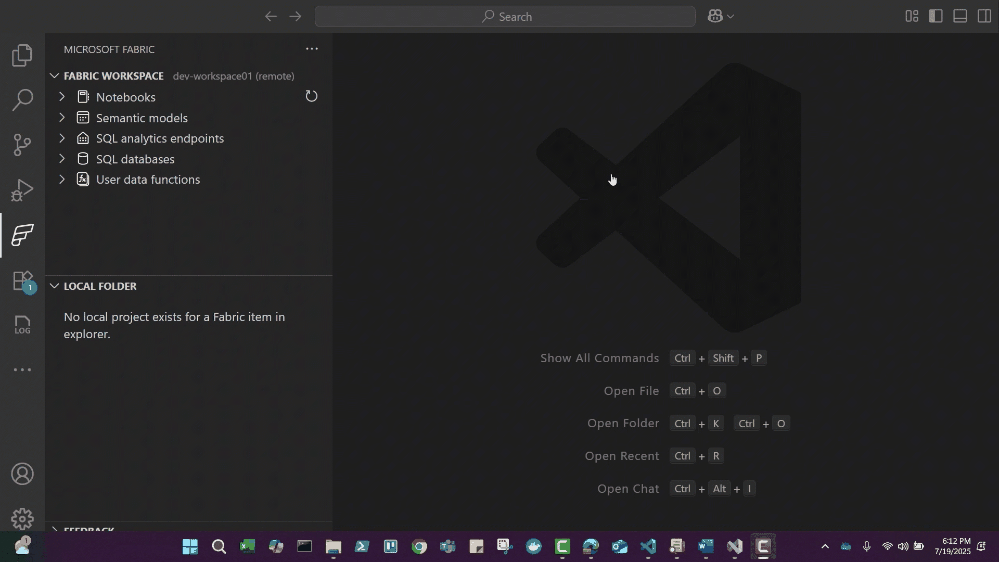Screen dimensions: 999x562
Task: Click the Open Chat hint
Action: pos(628,489)
